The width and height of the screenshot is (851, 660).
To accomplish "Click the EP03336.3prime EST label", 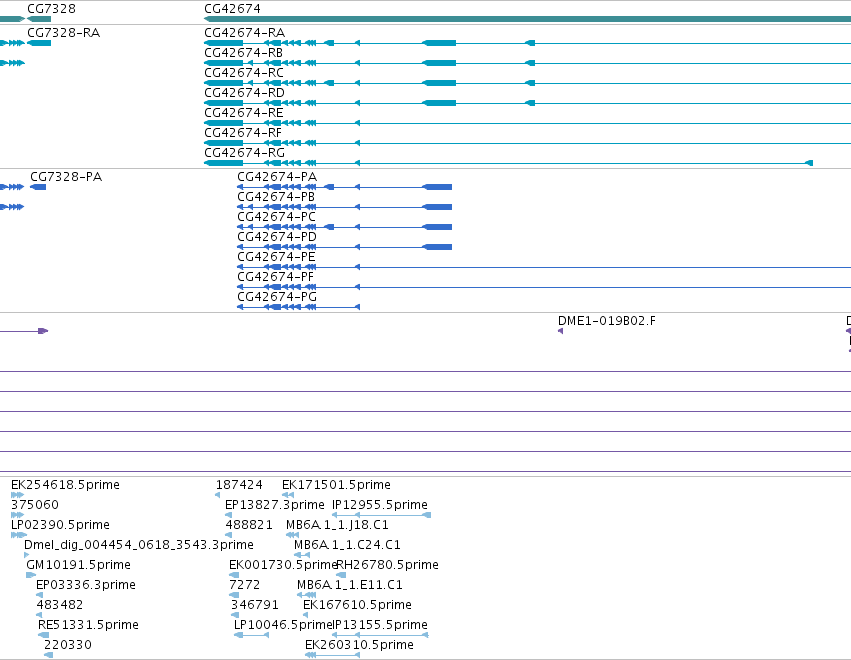I will 86,585.
